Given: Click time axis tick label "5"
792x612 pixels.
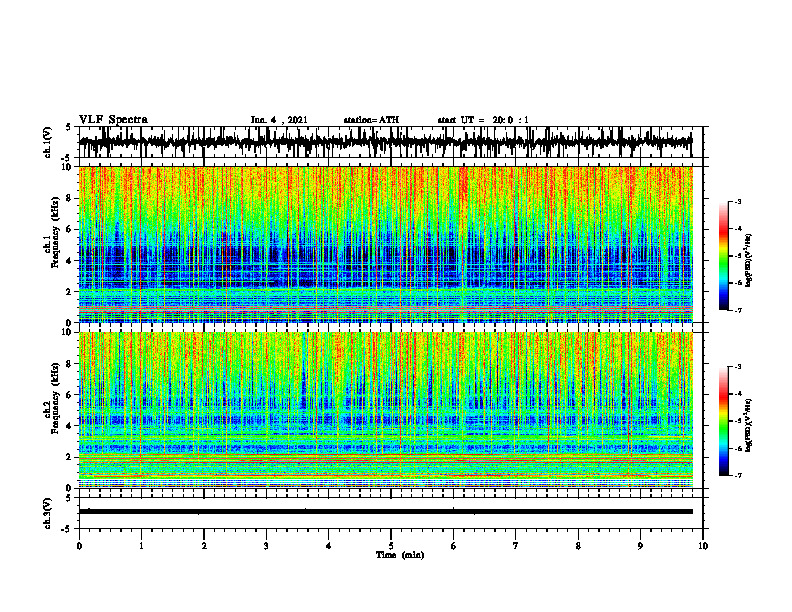Looking at the screenshot, I should pyautogui.click(x=391, y=546).
